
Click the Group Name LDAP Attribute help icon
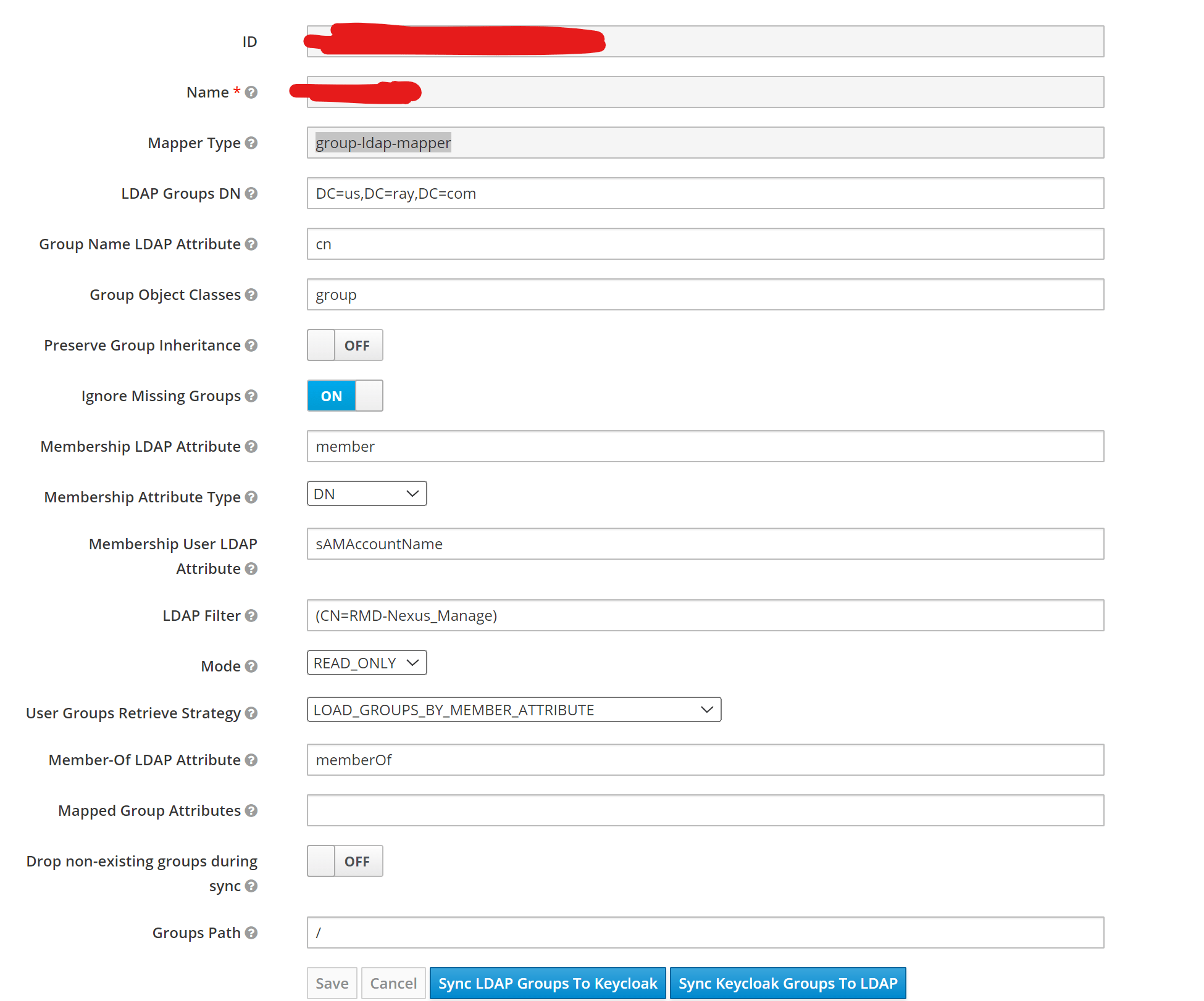tap(252, 244)
